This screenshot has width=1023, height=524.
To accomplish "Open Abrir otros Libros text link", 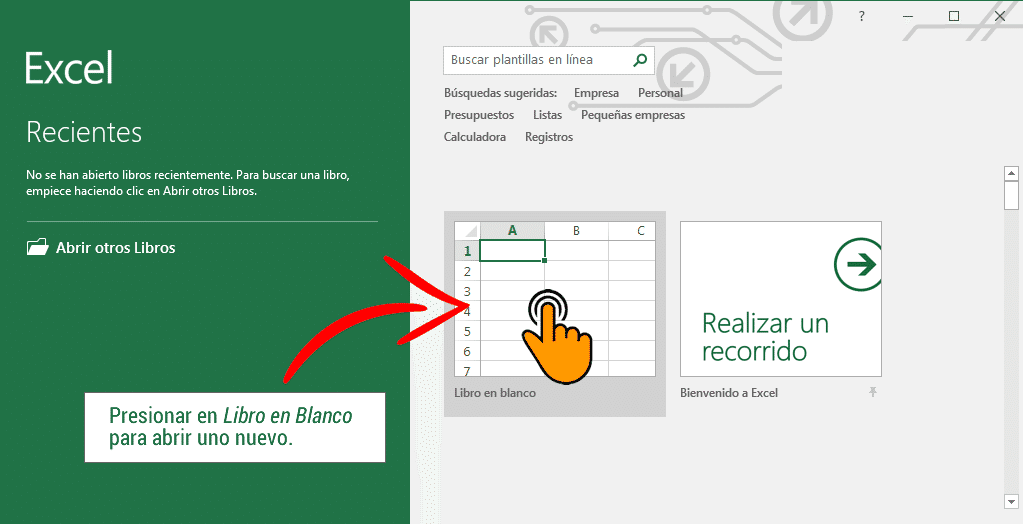I will (x=115, y=248).
